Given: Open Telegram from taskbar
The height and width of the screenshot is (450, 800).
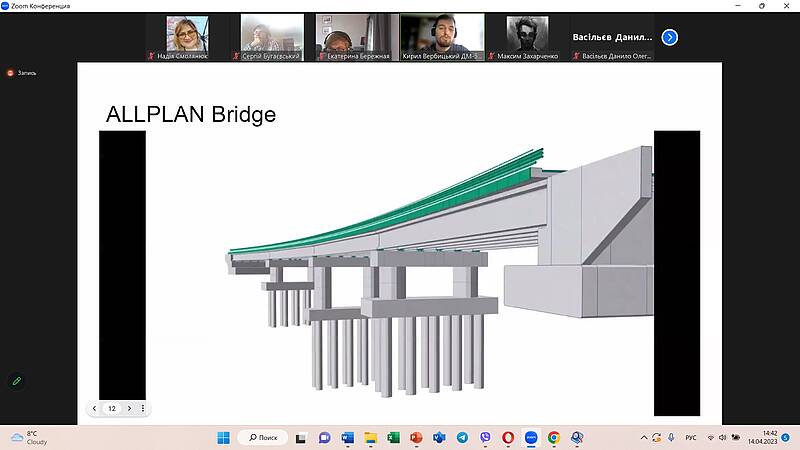Looking at the screenshot, I should pos(462,438).
